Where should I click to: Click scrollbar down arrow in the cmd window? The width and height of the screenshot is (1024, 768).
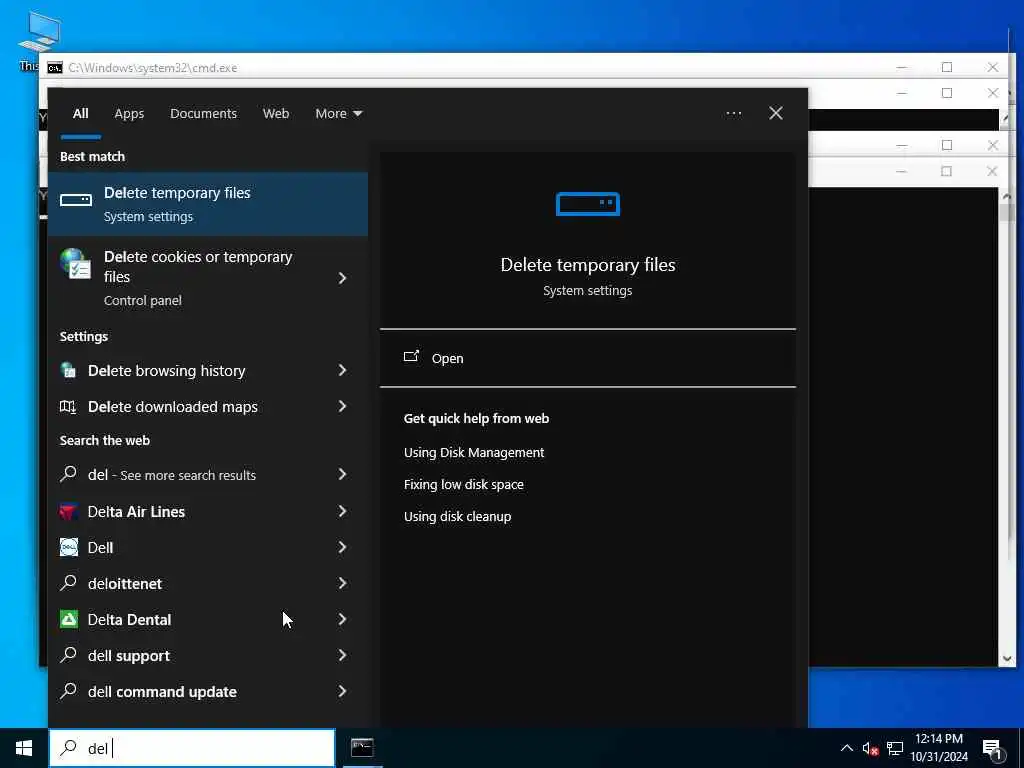[1006, 659]
